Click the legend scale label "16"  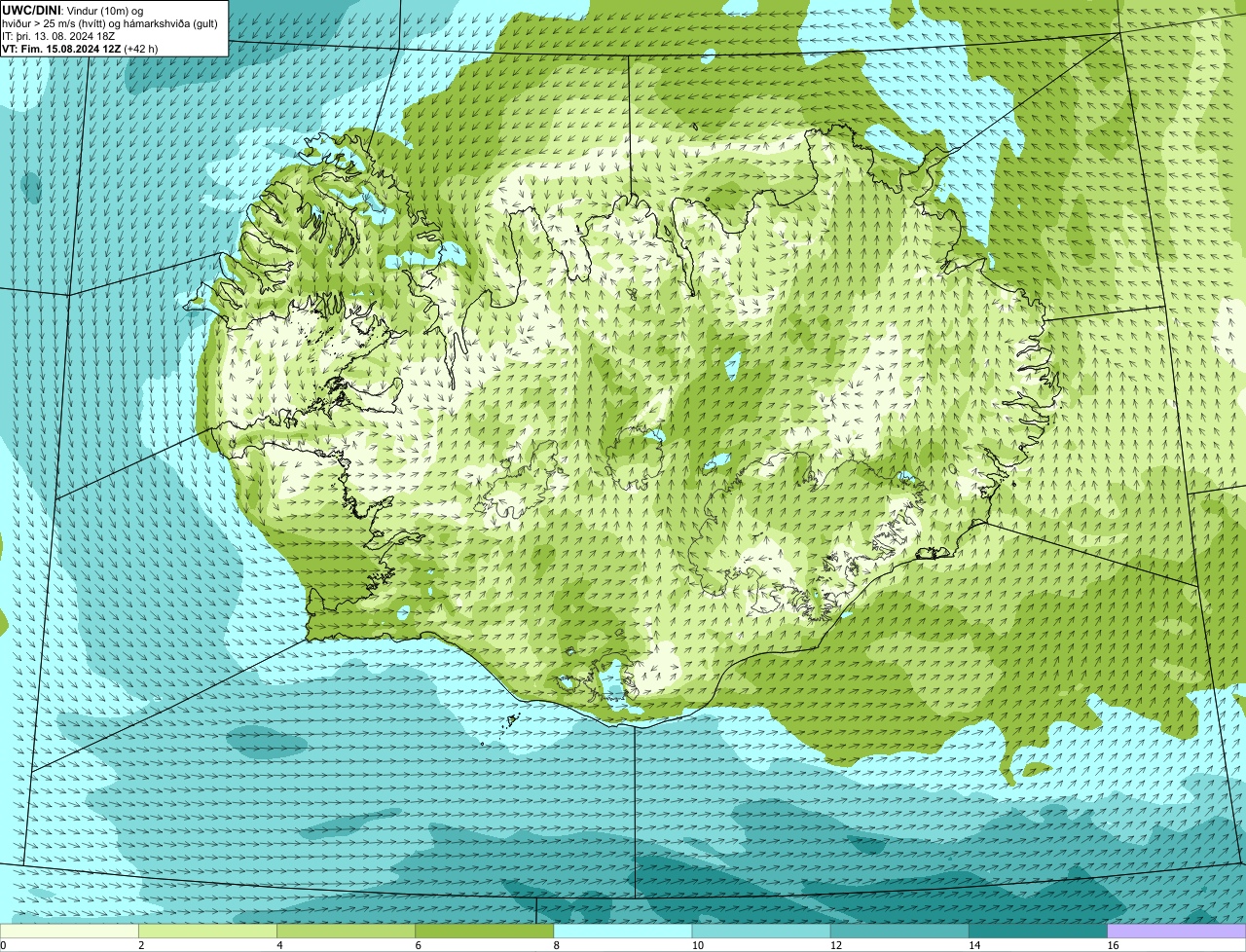tap(1114, 945)
